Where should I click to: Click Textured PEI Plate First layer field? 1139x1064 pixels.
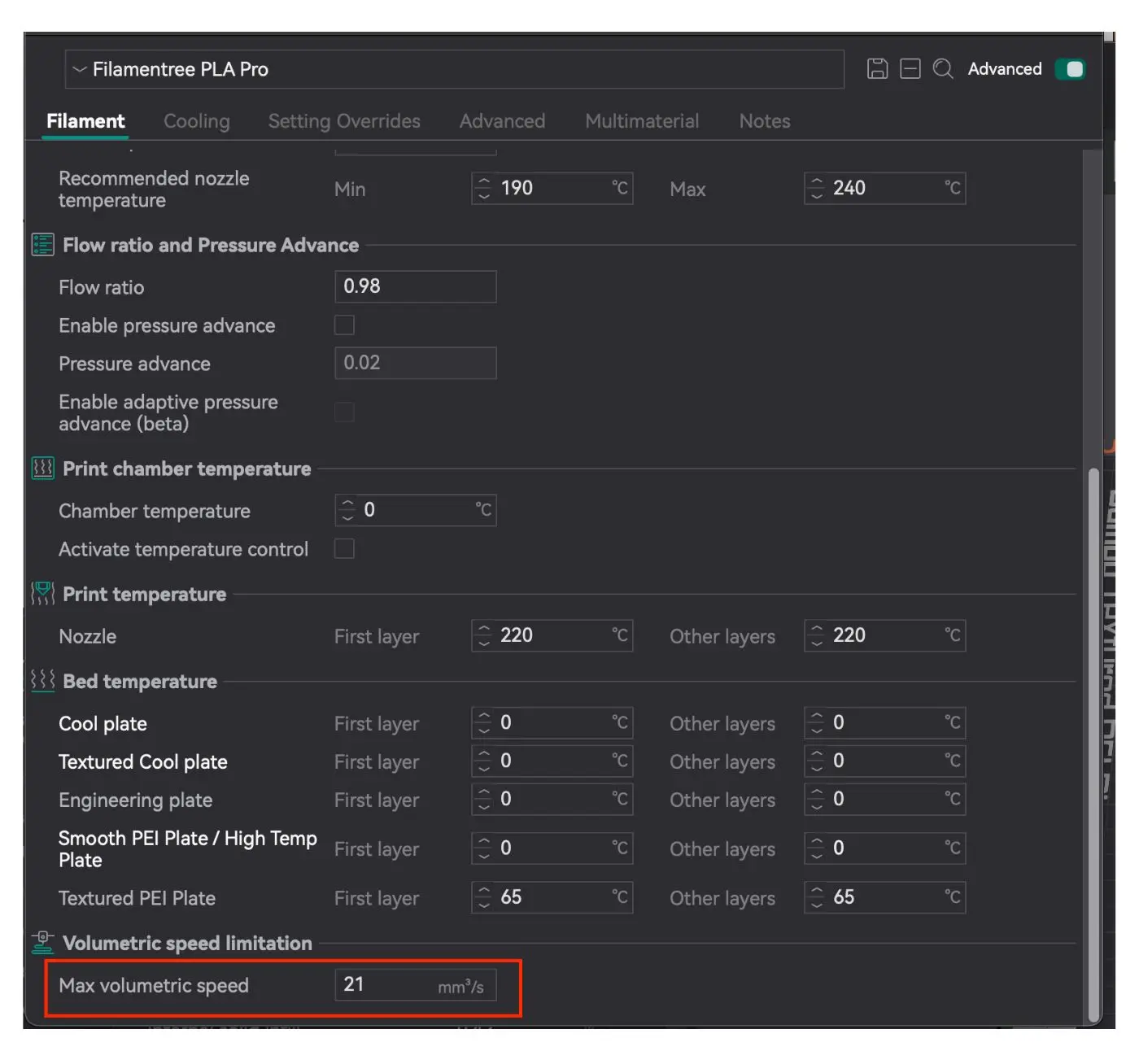pos(552,897)
